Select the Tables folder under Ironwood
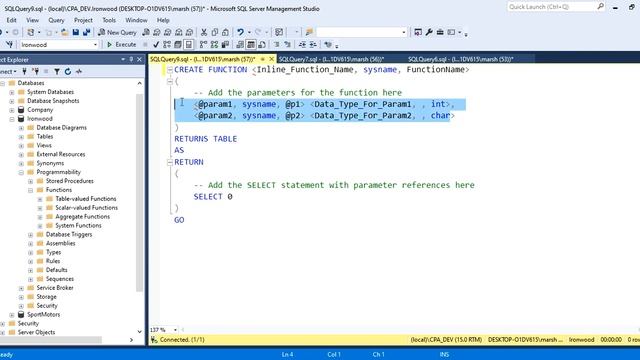640x360 pixels. click(45, 137)
